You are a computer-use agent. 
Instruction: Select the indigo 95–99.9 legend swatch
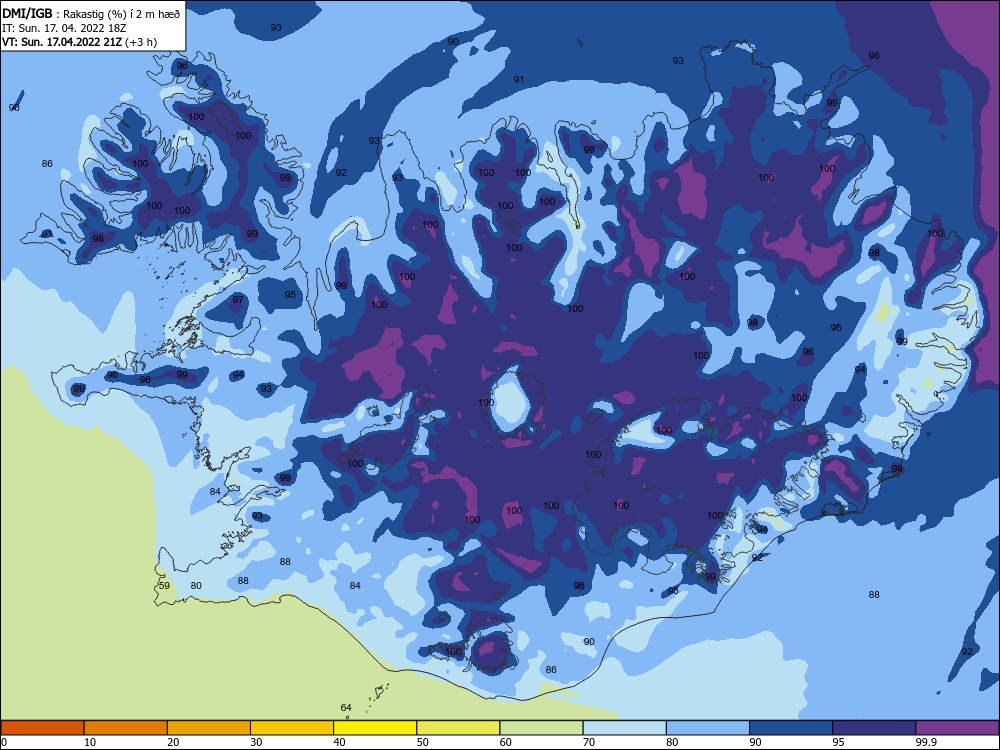coord(874,728)
